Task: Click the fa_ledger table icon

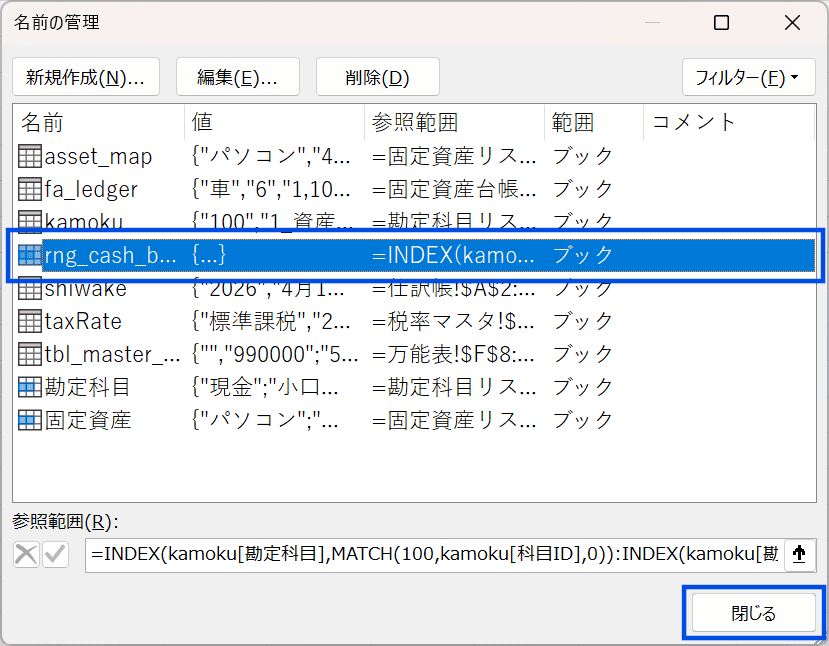Action: [29, 189]
